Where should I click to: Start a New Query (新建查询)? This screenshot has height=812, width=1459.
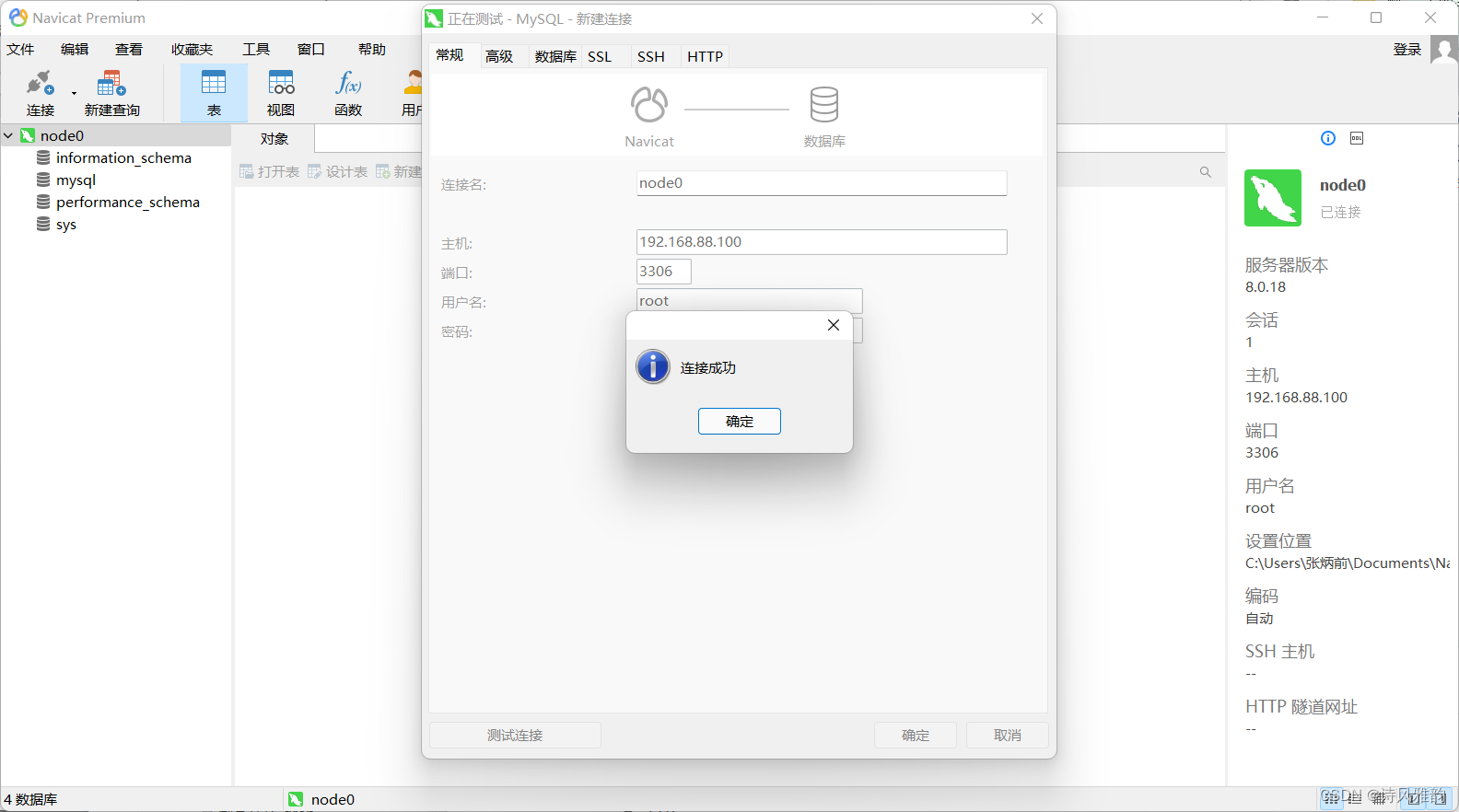[x=112, y=94]
